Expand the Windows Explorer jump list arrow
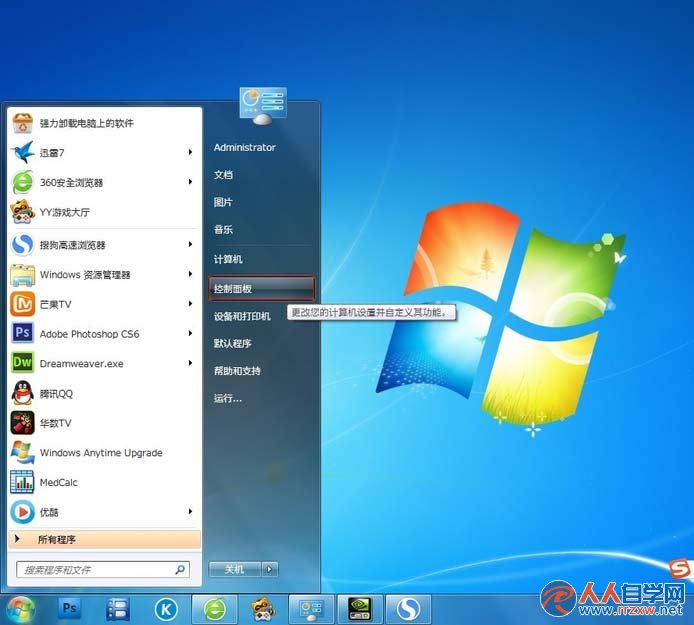 (190, 274)
